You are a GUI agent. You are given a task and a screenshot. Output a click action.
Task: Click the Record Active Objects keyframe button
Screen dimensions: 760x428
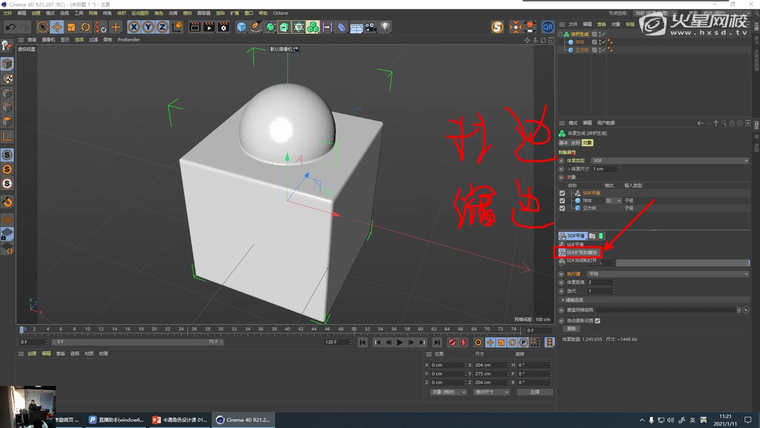pos(453,342)
